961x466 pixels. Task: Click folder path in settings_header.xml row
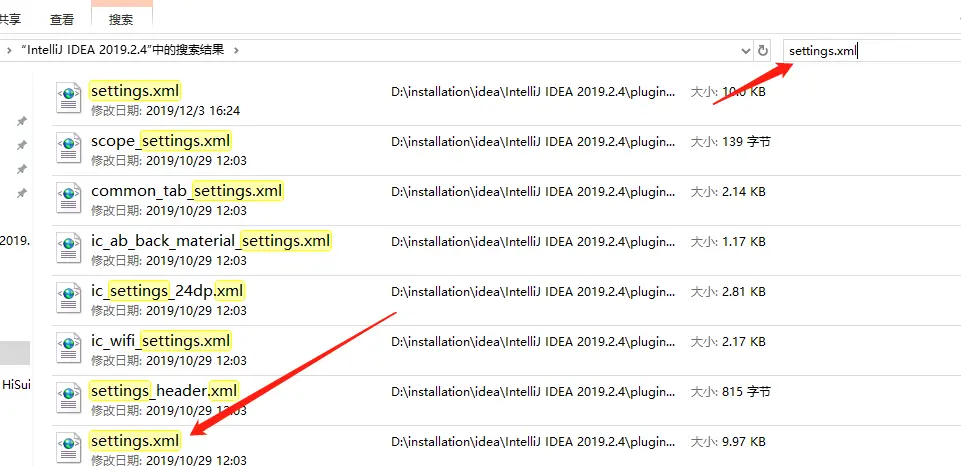coord(533,391)
